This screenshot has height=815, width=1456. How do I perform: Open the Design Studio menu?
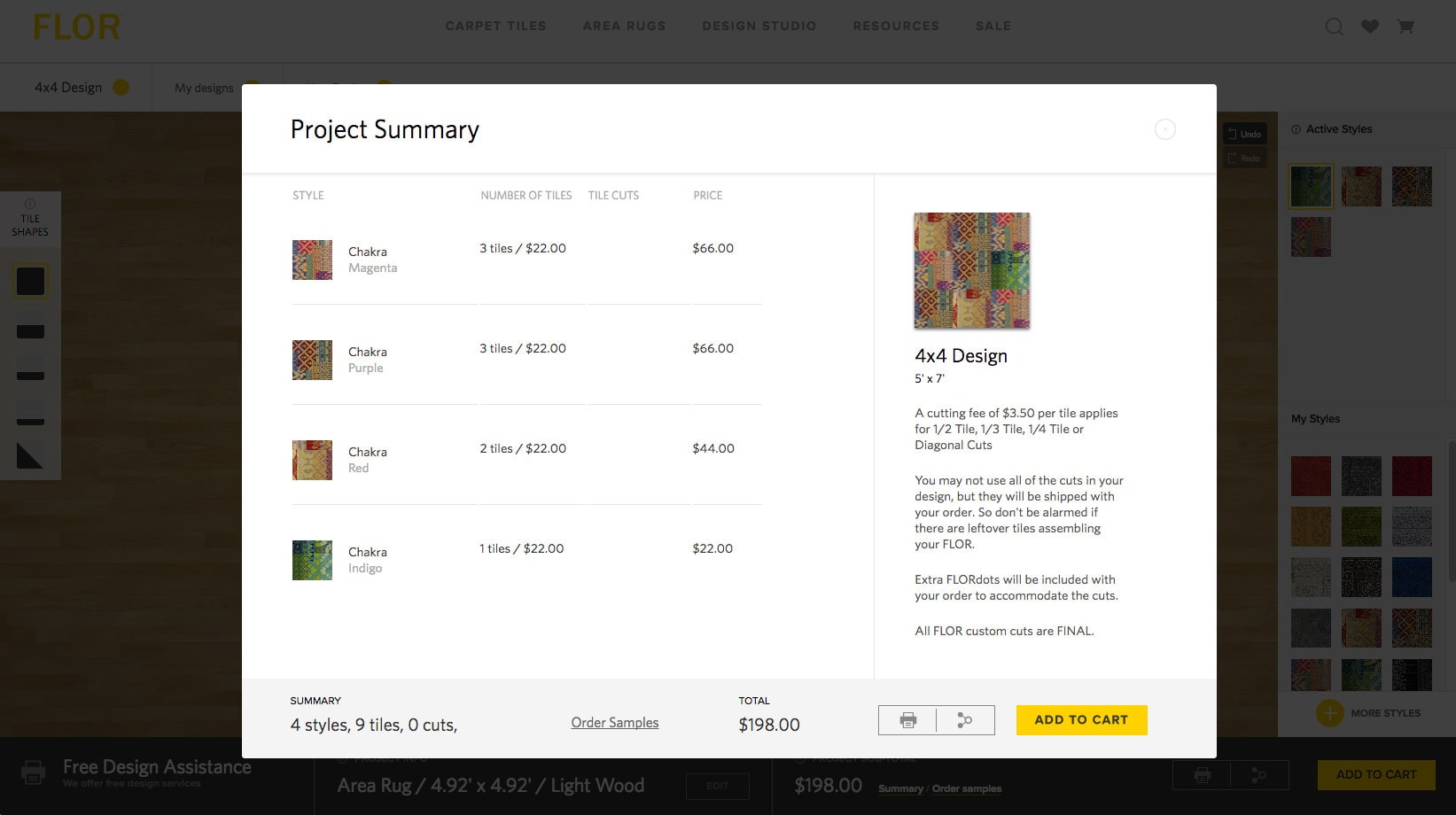(759, 26)
